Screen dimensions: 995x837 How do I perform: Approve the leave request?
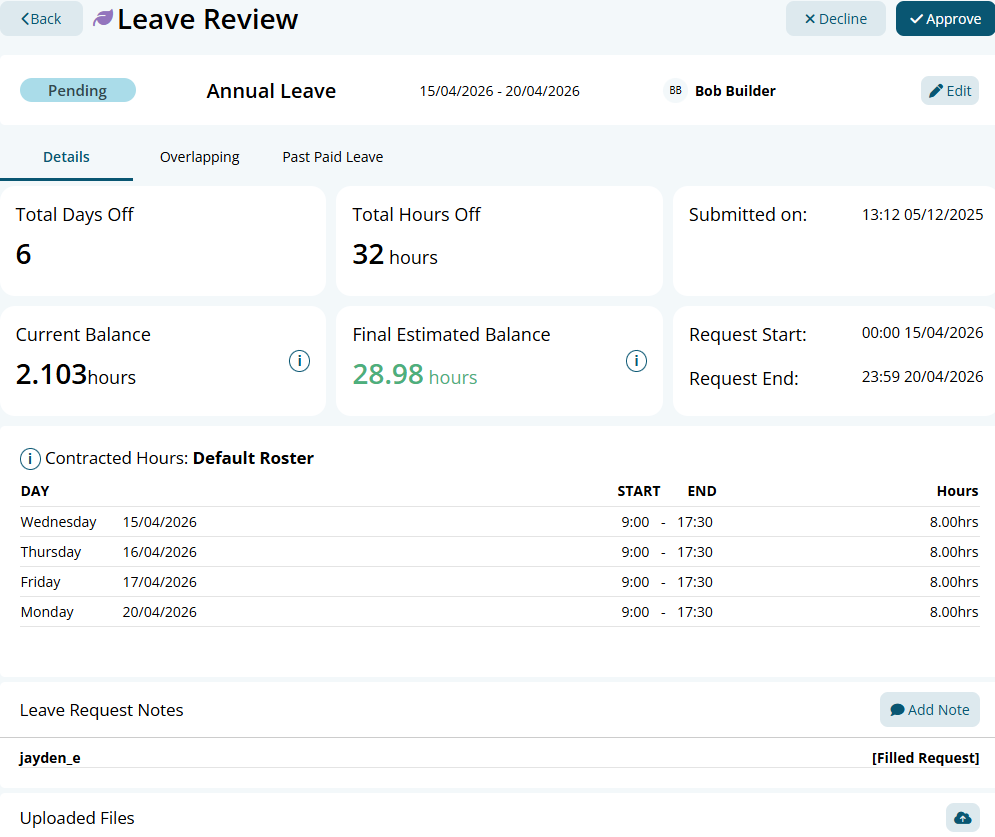tap(945, 19)
